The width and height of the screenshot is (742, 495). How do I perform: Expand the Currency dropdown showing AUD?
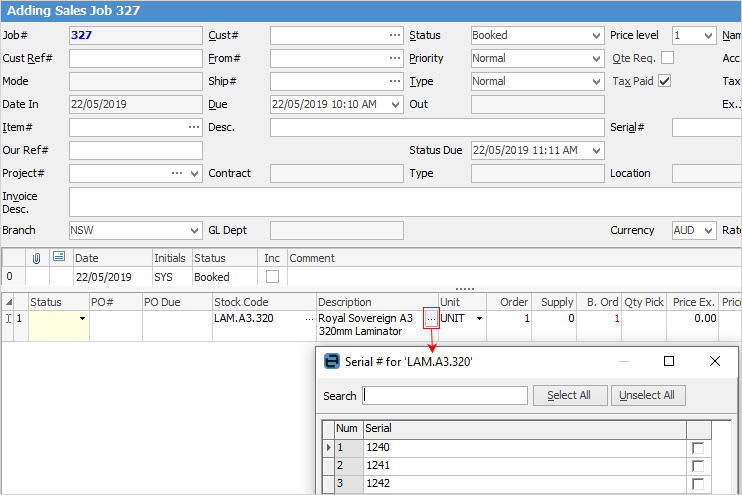point(708,230)
